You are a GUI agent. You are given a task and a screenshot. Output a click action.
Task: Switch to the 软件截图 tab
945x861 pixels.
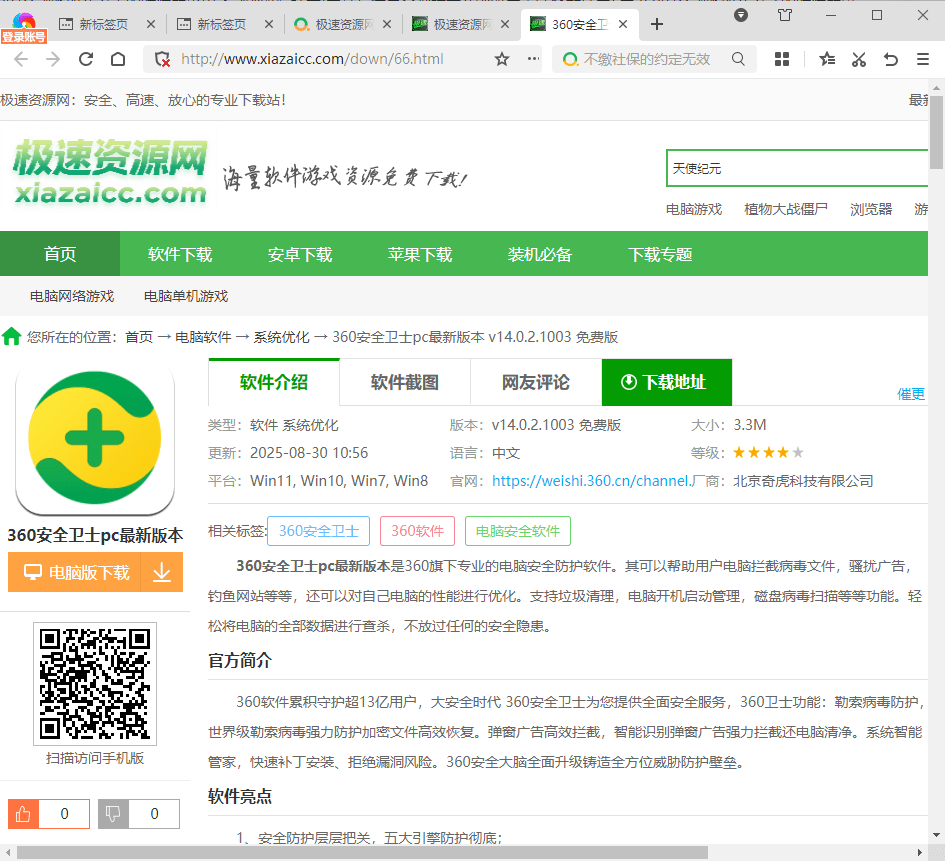tap(404, 382)
